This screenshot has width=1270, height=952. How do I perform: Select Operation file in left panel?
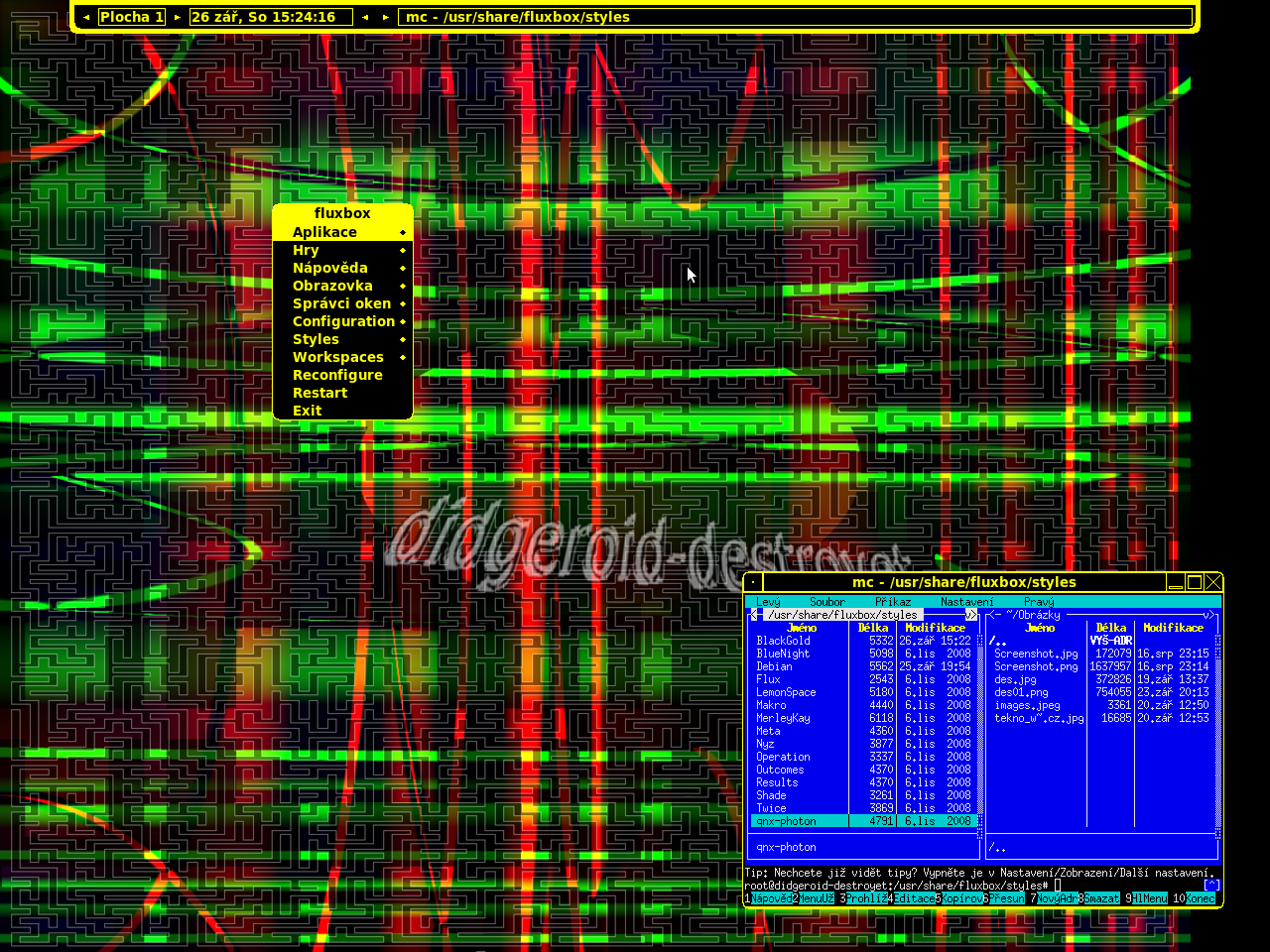pyautogui.click(x=863, y=757)
